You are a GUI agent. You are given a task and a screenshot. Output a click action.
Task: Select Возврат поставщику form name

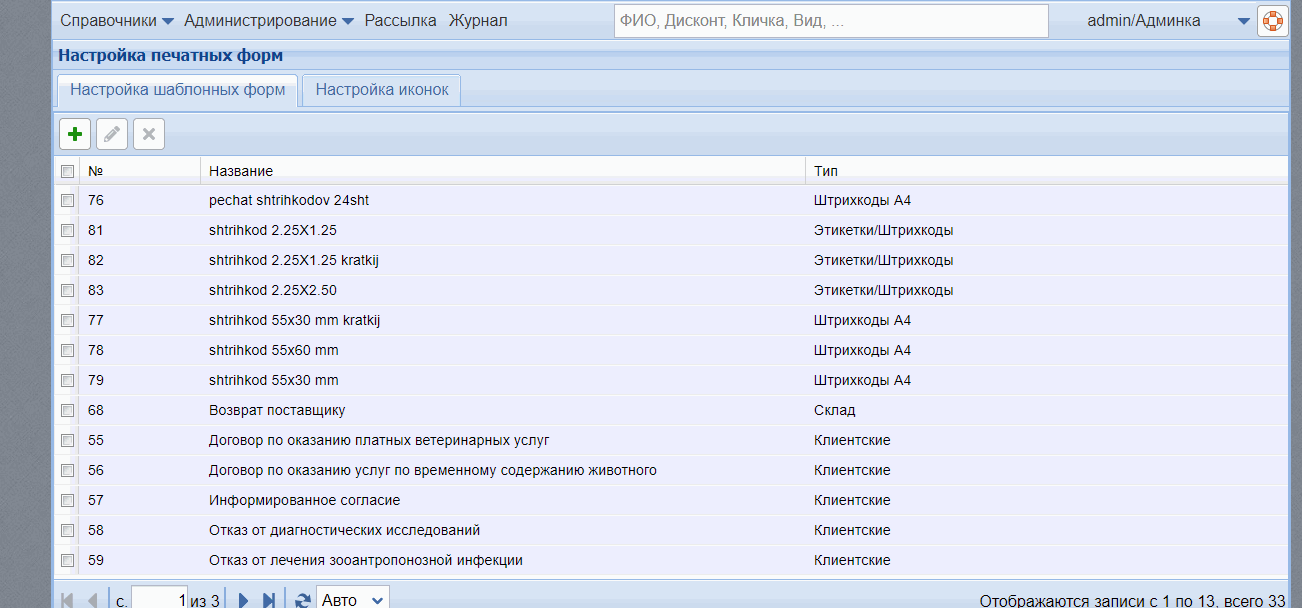277,410
